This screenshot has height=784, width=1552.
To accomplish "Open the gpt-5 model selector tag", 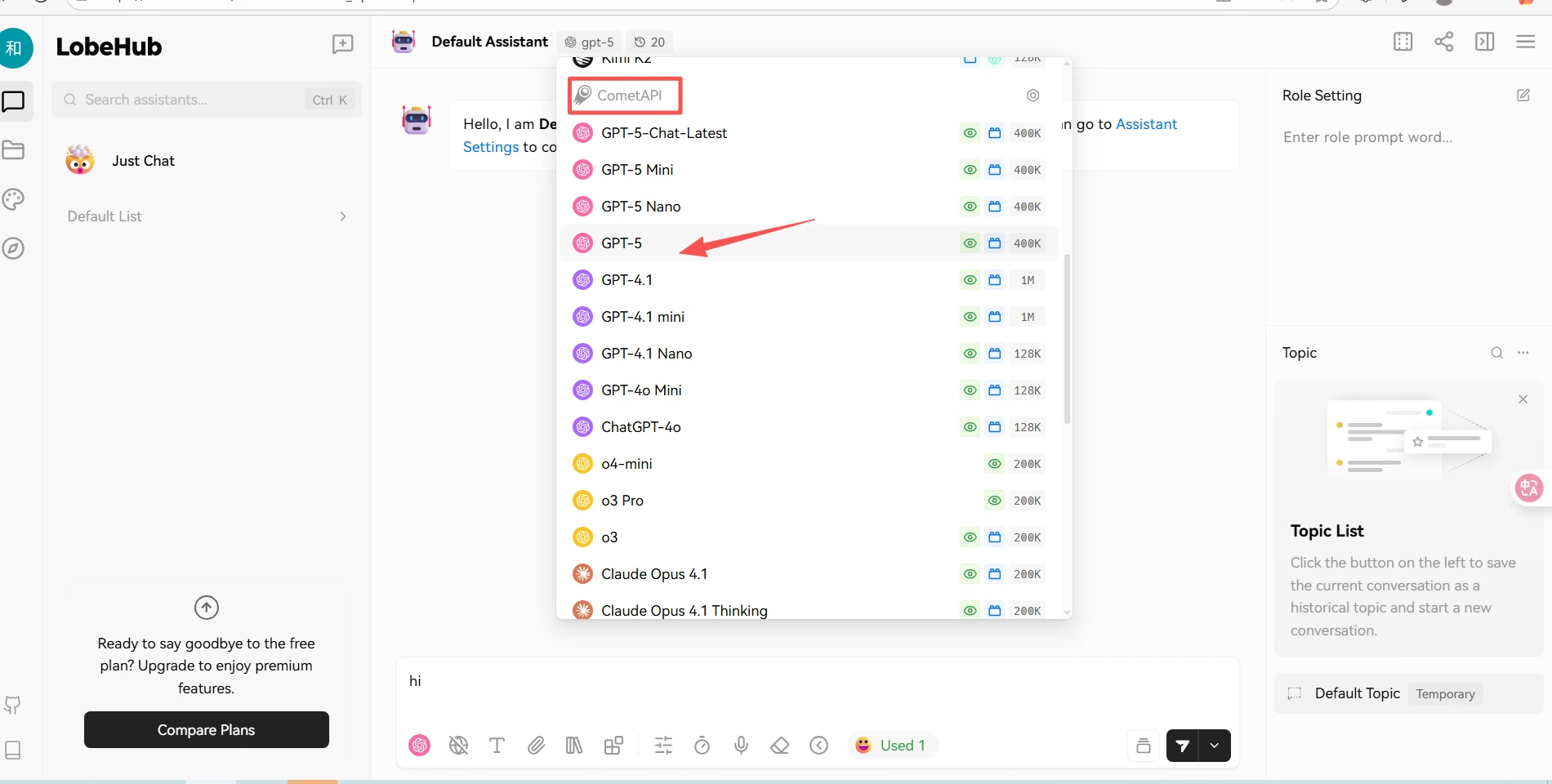I will coord(588,42).
